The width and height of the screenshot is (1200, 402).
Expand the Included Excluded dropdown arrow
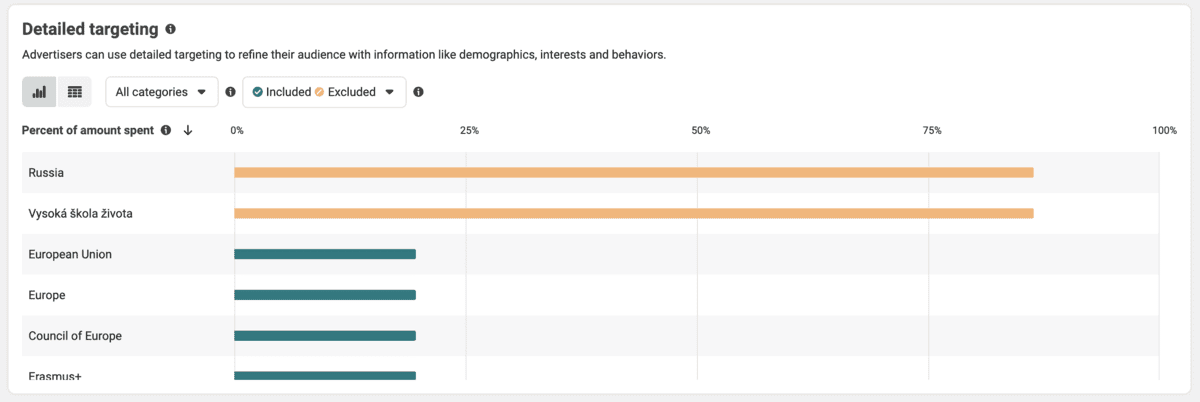[x=391, y=92]
